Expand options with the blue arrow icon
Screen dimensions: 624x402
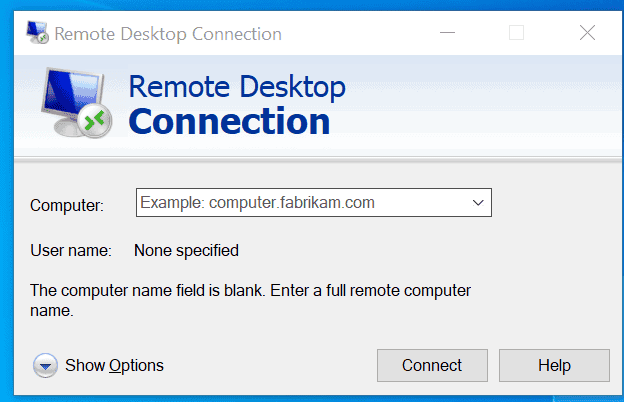tap(45, 365)
